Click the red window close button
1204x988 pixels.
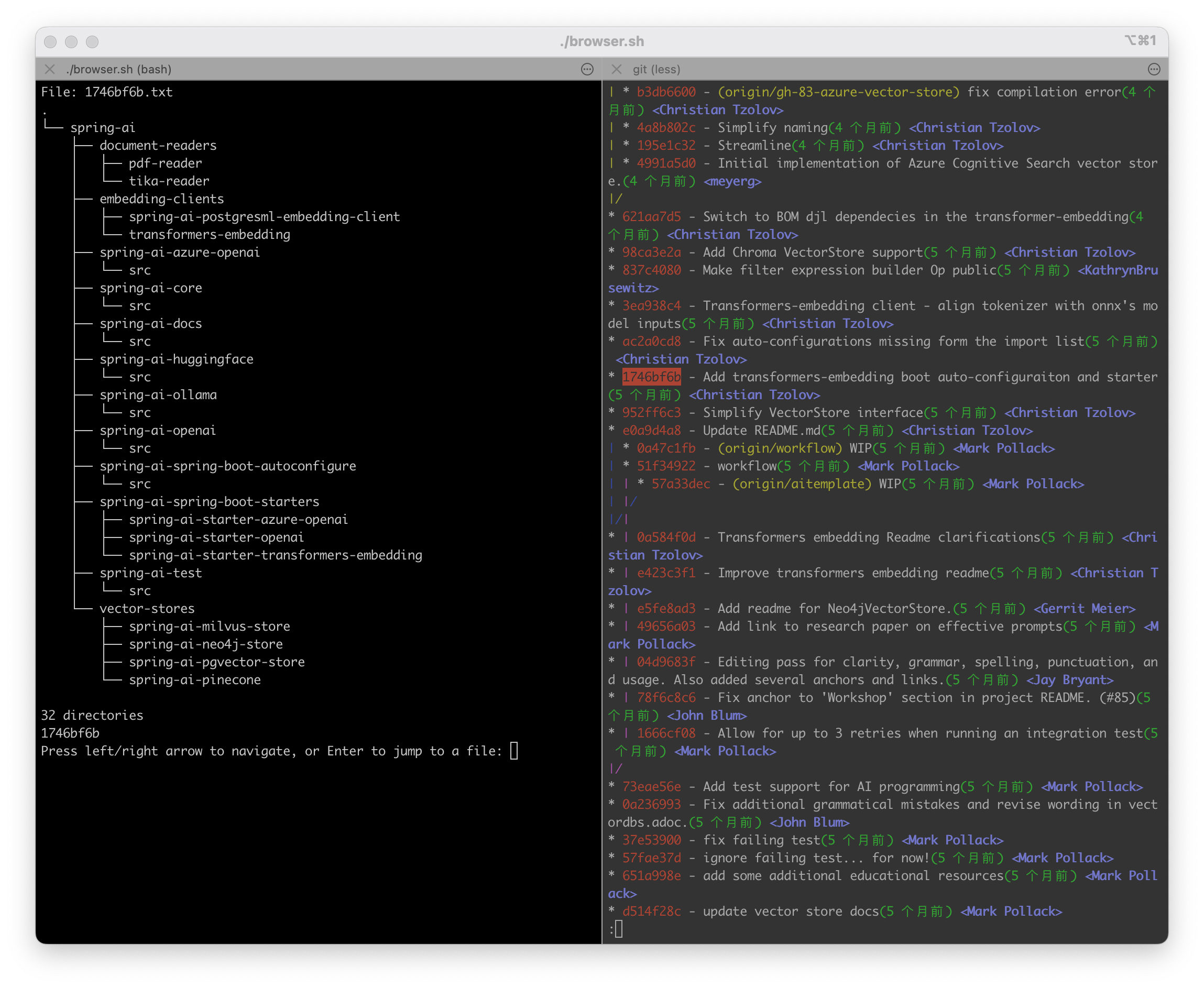click(x=50, y=41)
